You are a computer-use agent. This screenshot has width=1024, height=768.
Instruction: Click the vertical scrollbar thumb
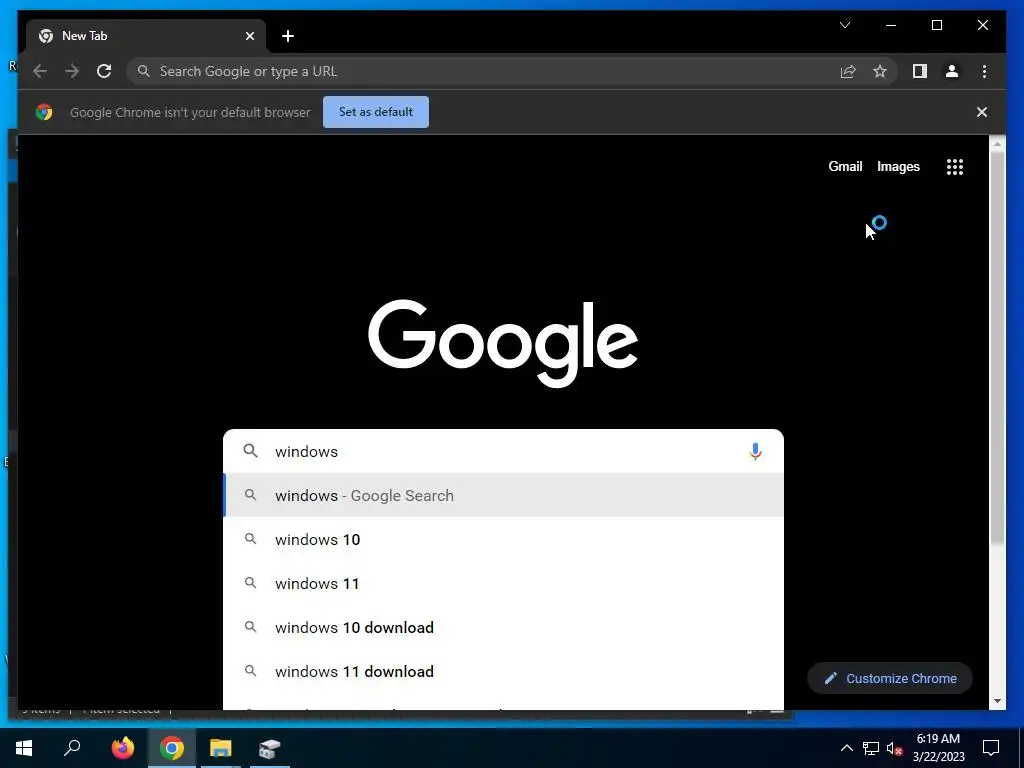point(997,346)
